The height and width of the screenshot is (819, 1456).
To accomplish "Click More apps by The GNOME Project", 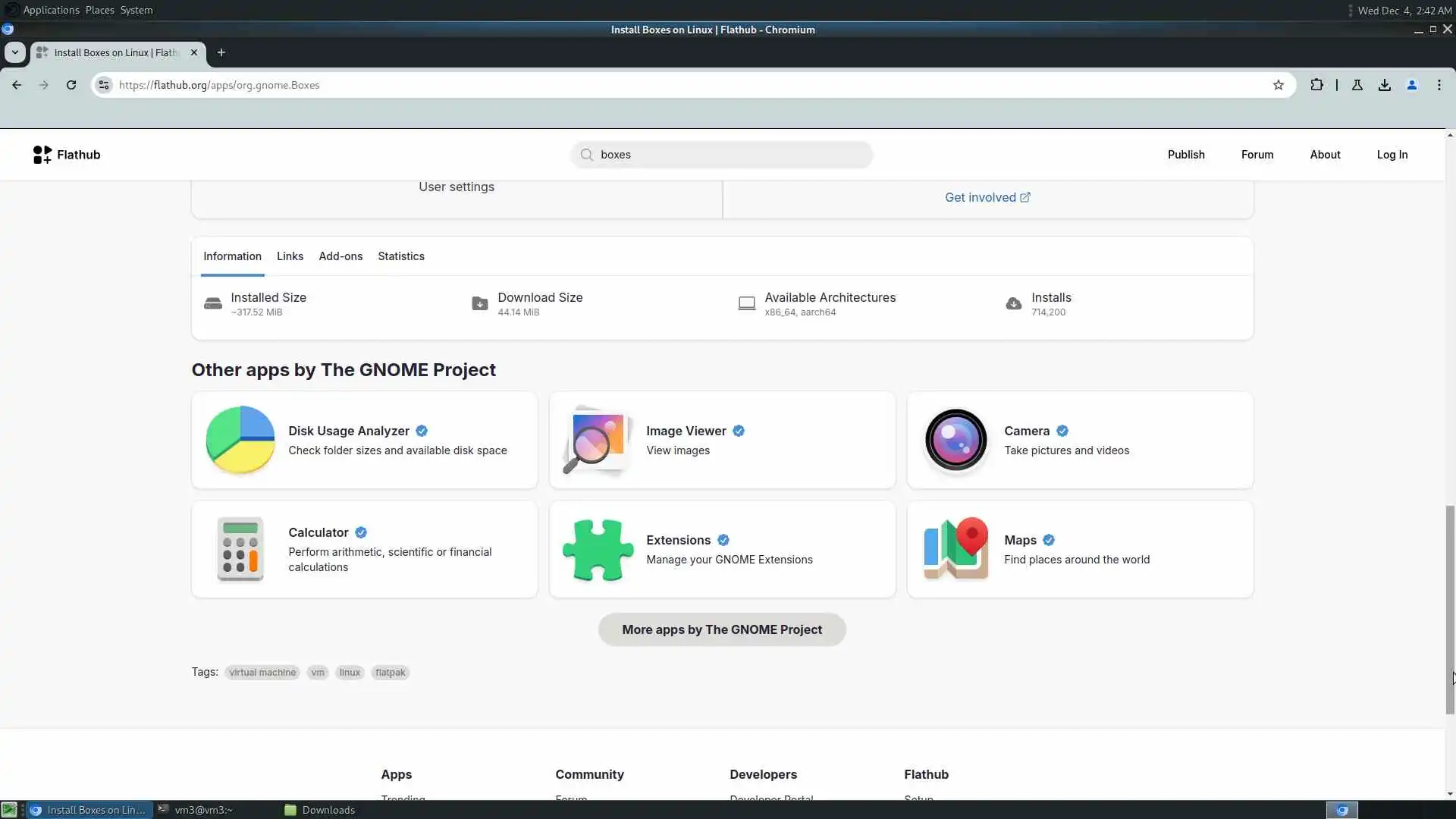I will 722,629.
